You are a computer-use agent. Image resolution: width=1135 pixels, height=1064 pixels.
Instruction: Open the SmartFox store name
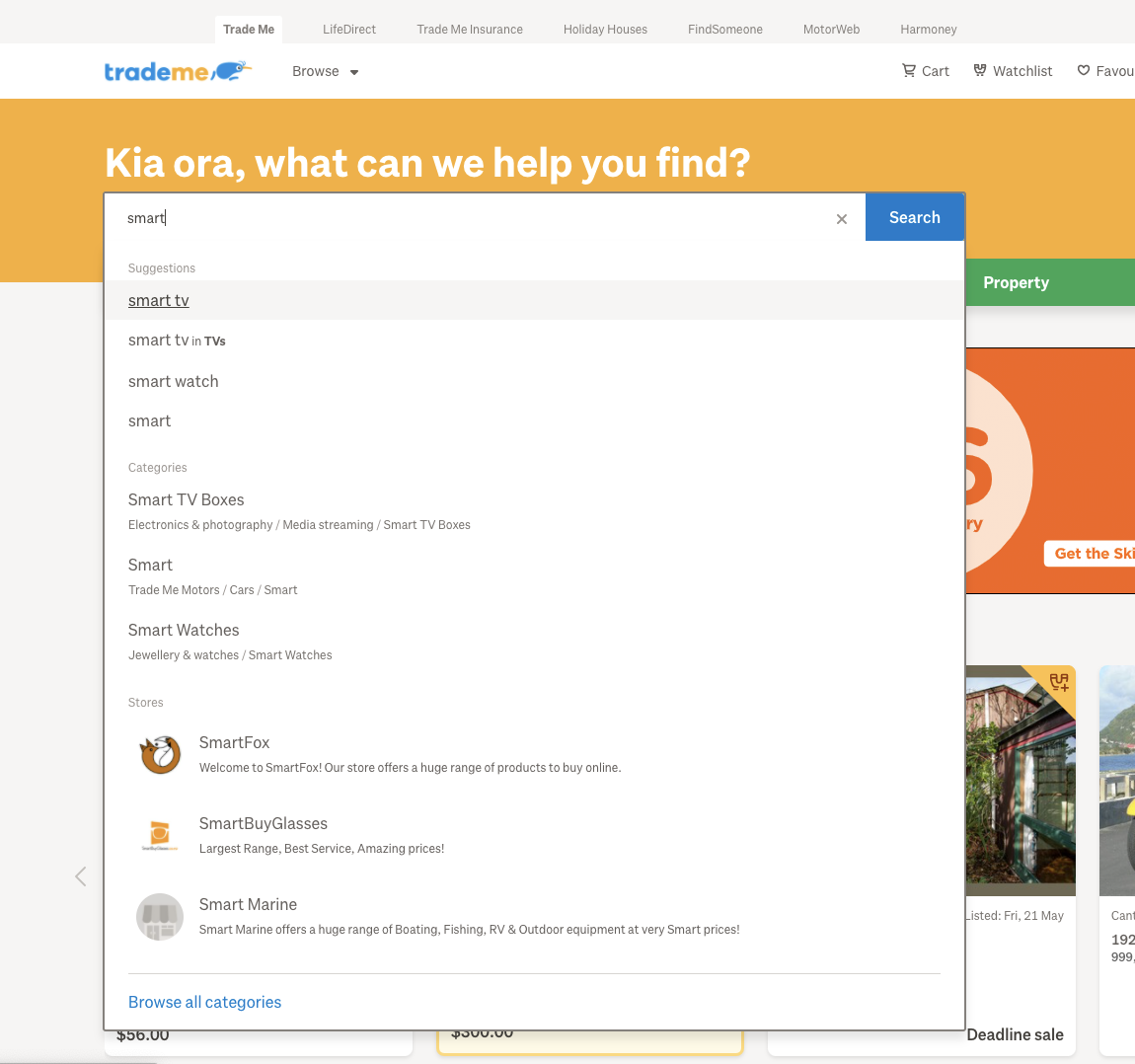click(x=234, y=742)
